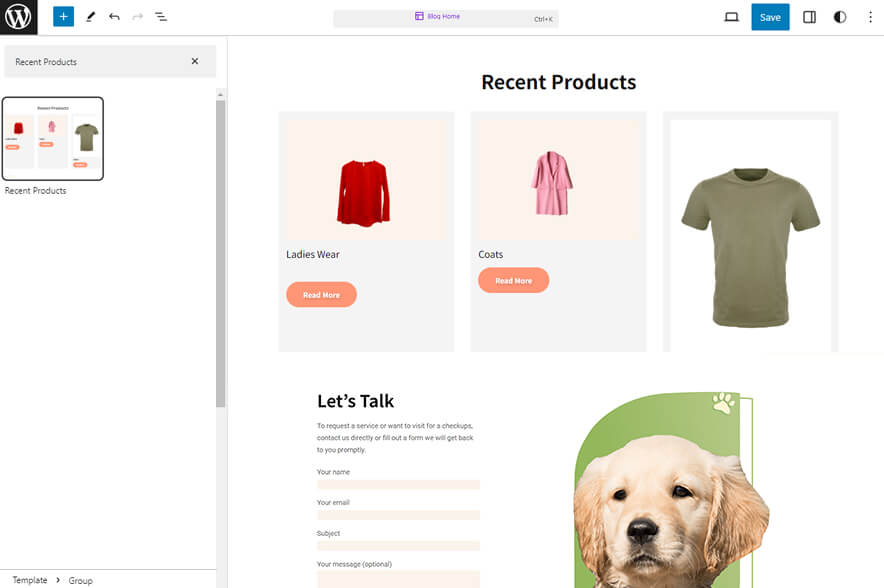This screenshot has height=588, width=884.
Task: Click Read More under Coats
Action: (x=513, y=280)
